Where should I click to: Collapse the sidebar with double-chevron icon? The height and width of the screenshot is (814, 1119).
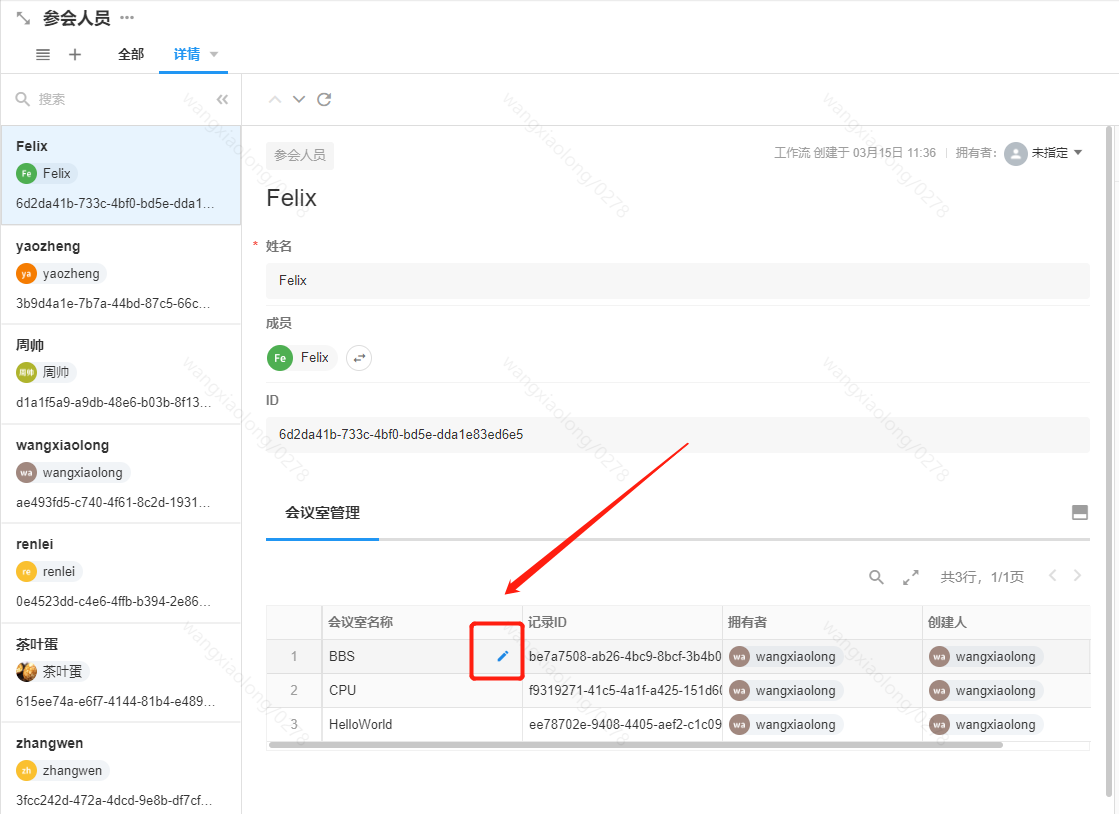tap(223, 99)
